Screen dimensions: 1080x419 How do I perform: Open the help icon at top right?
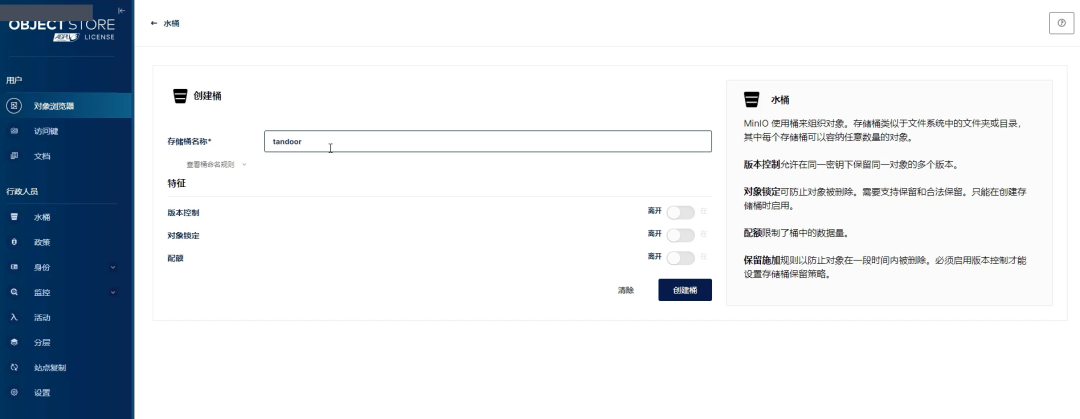point(1061,23)
